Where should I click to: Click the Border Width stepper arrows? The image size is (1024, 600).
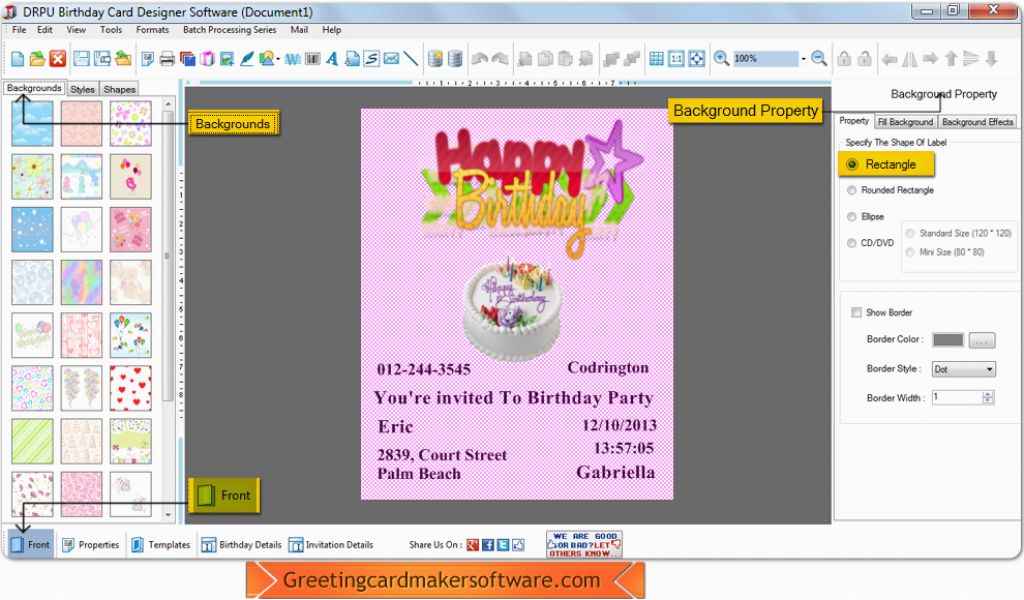tap(988, 397)
